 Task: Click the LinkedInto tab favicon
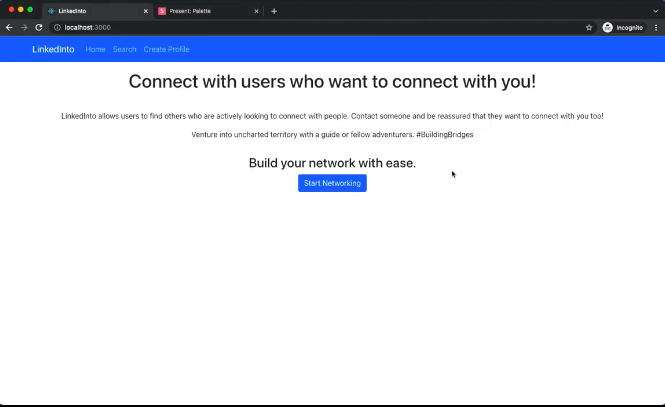pyautogui.click(x=51, y=11)
